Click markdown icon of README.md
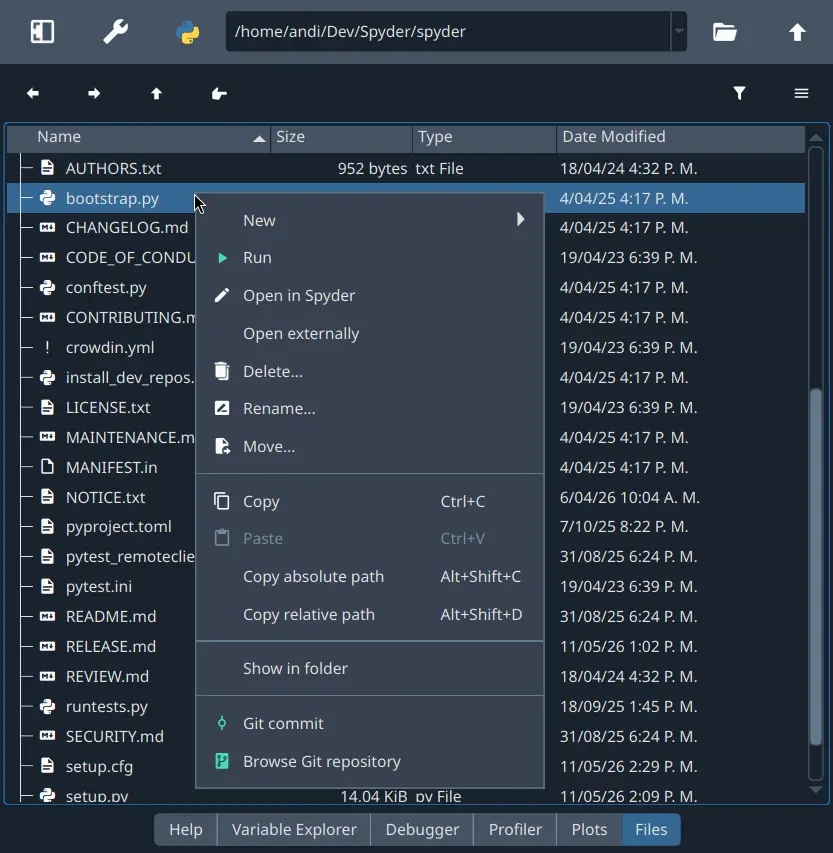The image size is (833, 853). click(x=47, y=616)
